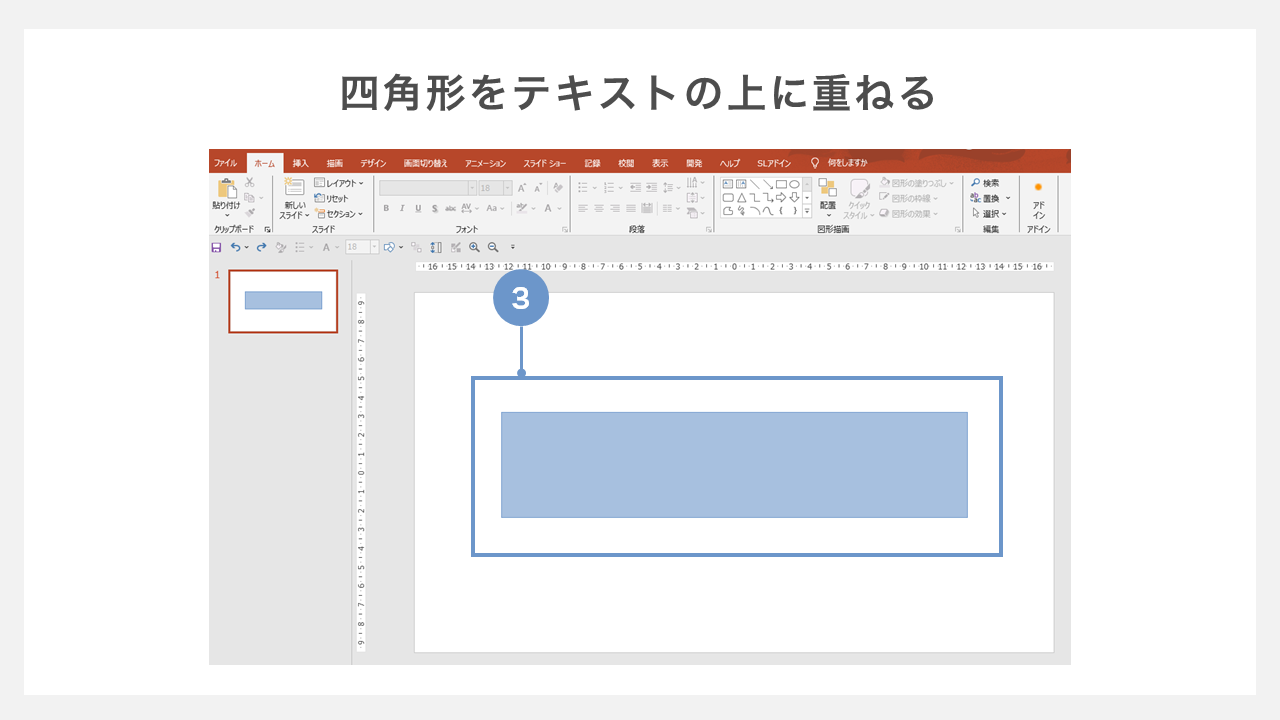Select the Text Box shape in the gallery

pyautogui.click(x=728, y=184)
